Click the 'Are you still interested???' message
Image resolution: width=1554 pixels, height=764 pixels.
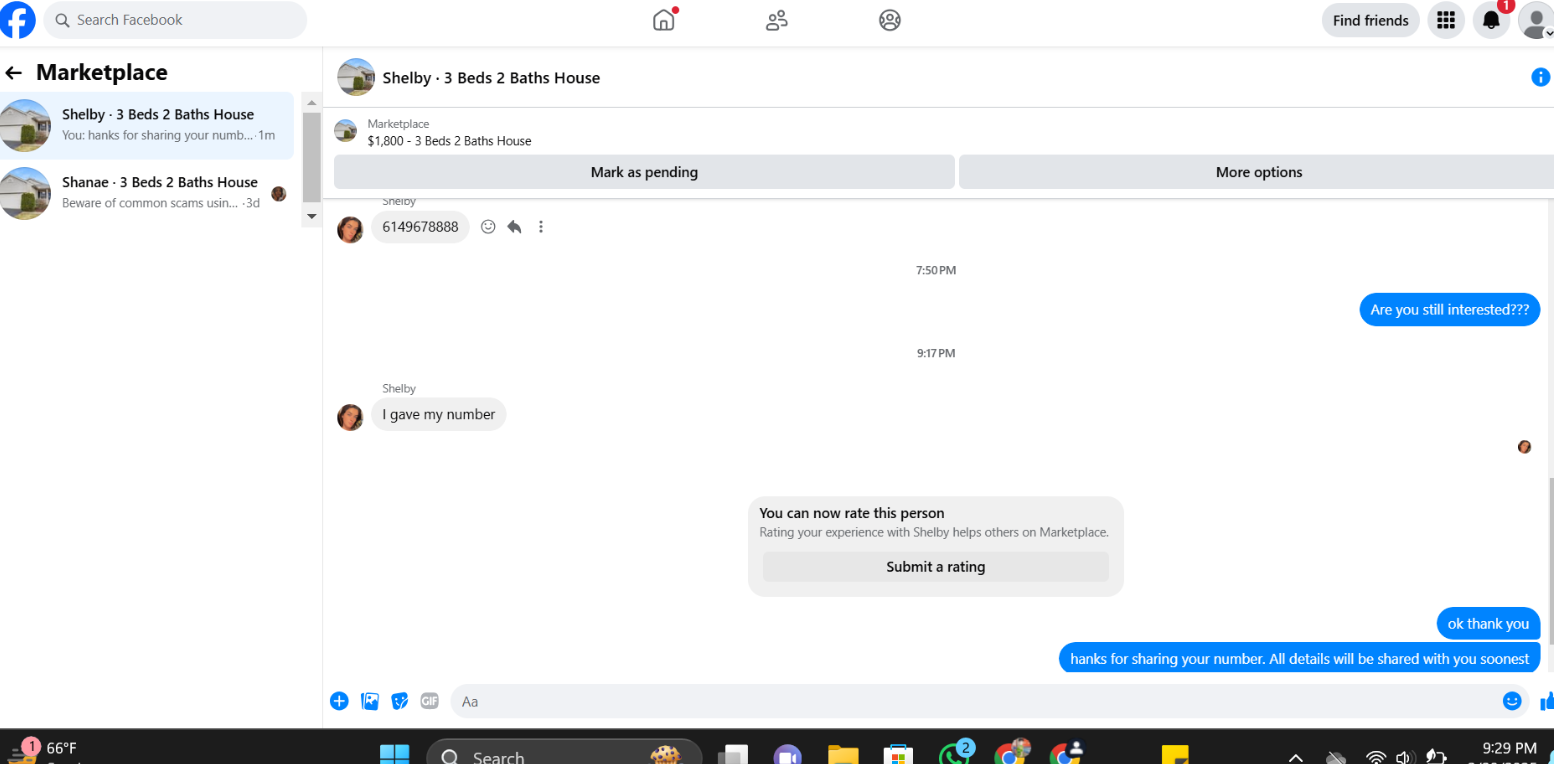(x=1449, y=310)
